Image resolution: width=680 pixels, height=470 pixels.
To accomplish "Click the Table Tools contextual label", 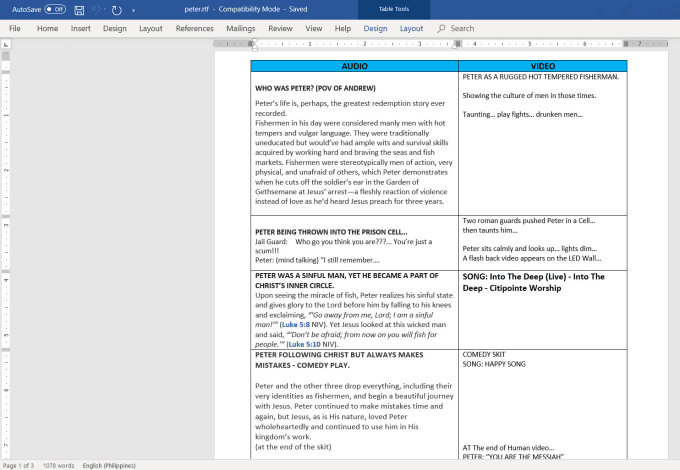I will [x=394, y=9].
